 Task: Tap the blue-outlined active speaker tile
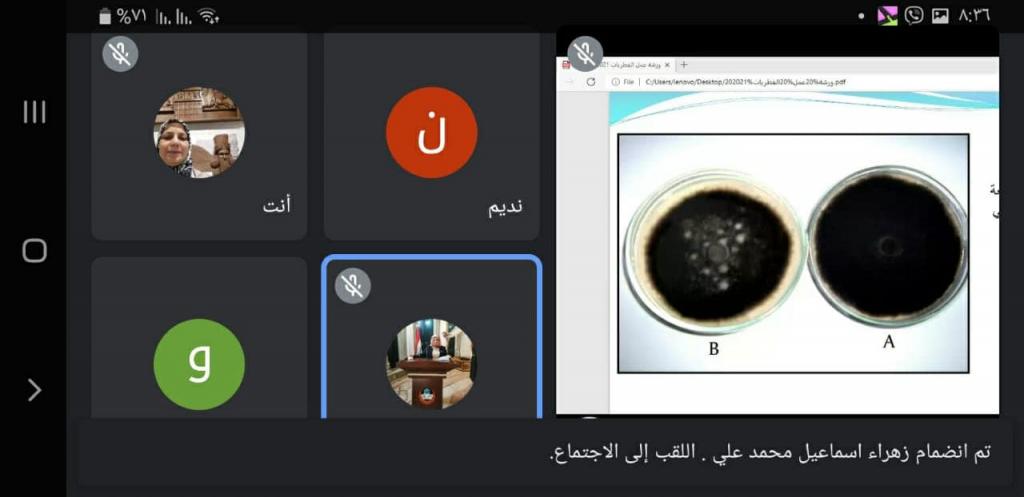click(x=432, y=338)
